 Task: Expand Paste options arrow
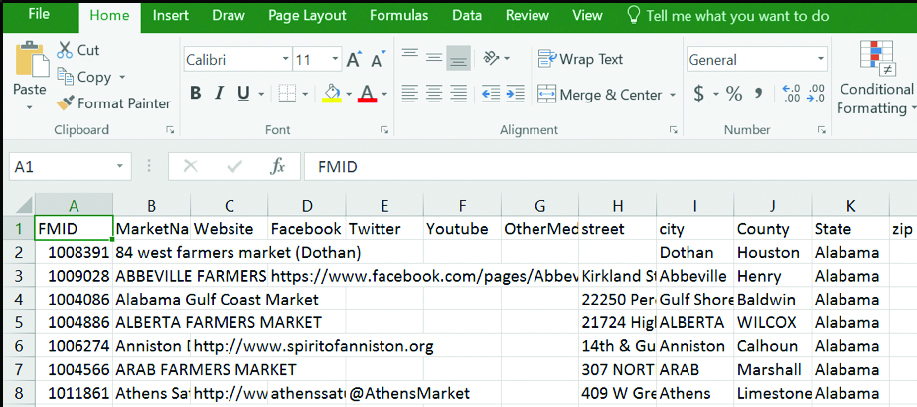[x=30, y=107]
